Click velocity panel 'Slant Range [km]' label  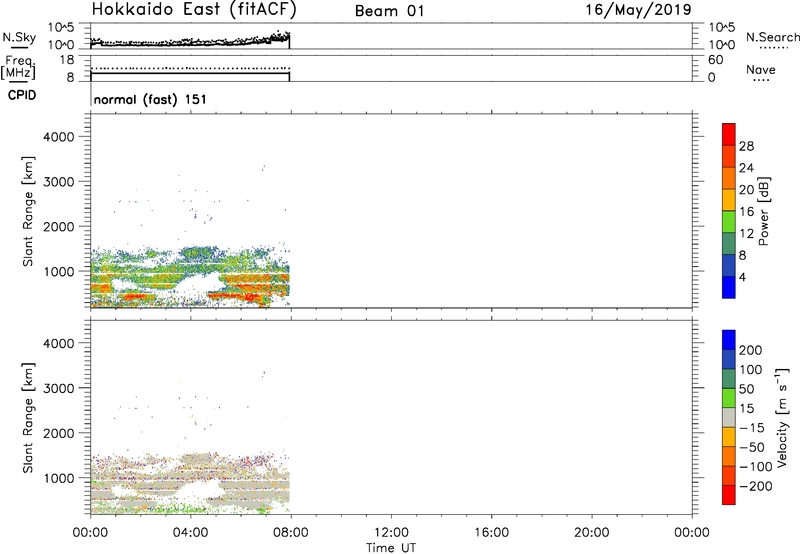[x=28, y=418]
